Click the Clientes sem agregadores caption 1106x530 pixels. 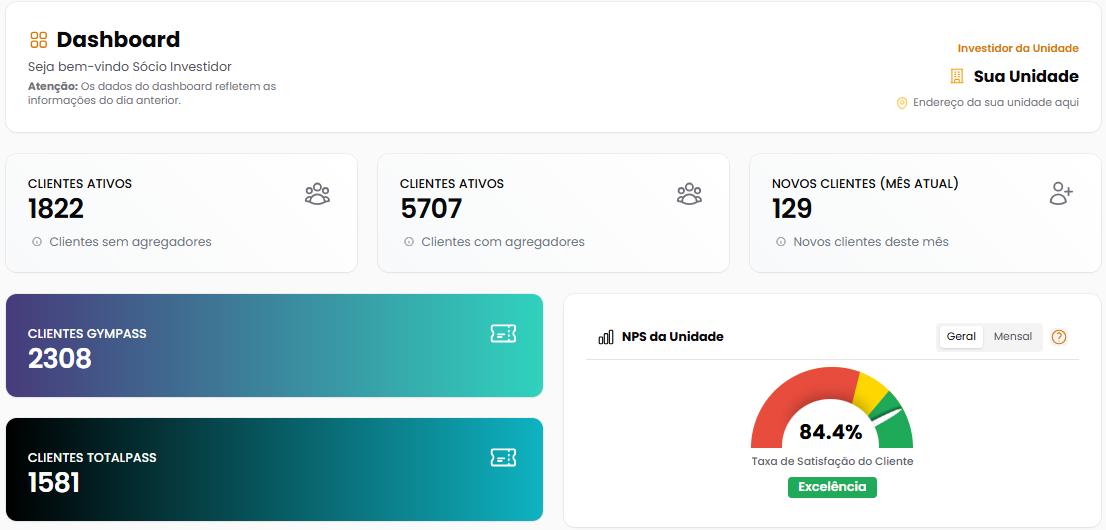[130, 242]
